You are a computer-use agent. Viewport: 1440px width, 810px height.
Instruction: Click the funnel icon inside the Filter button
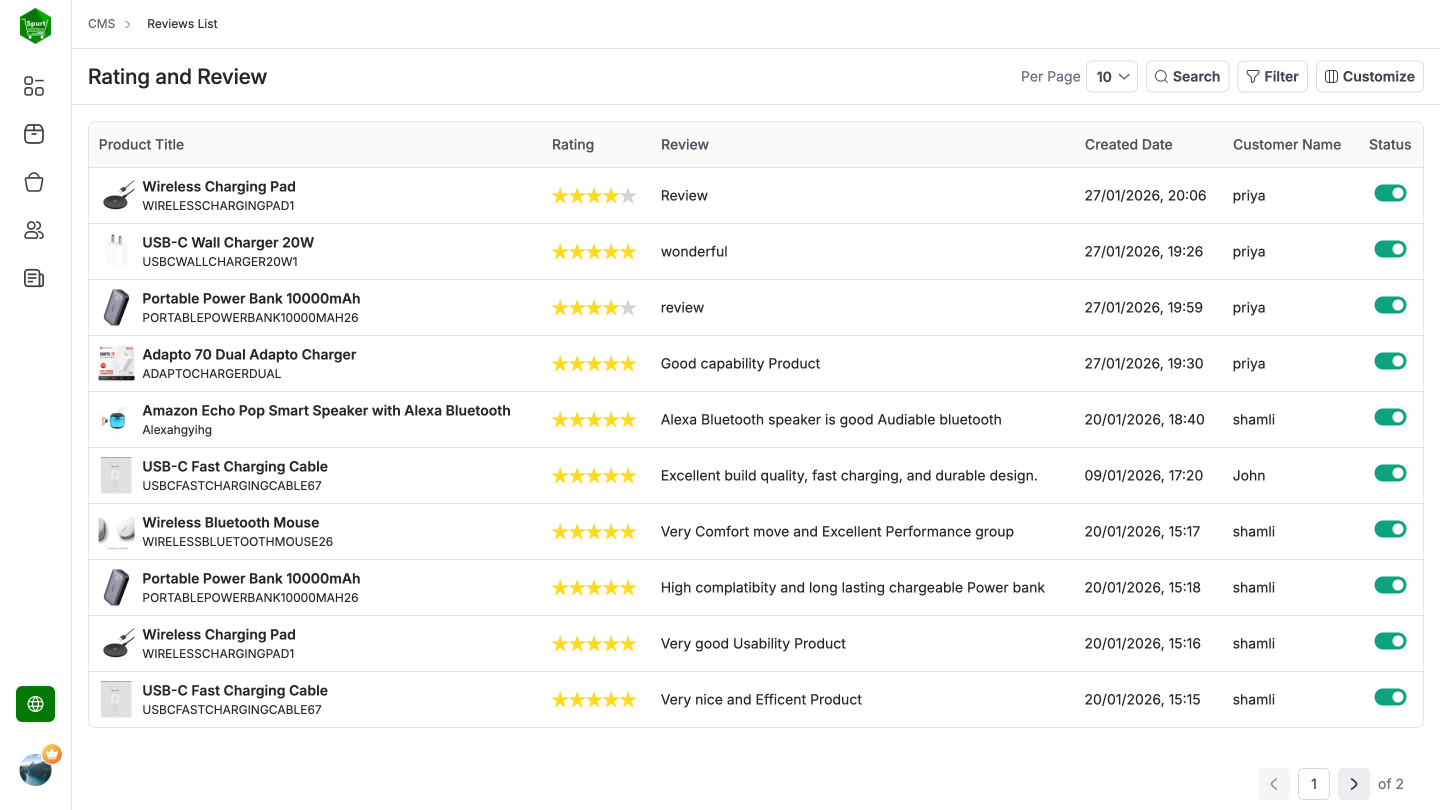(1253, 76)
